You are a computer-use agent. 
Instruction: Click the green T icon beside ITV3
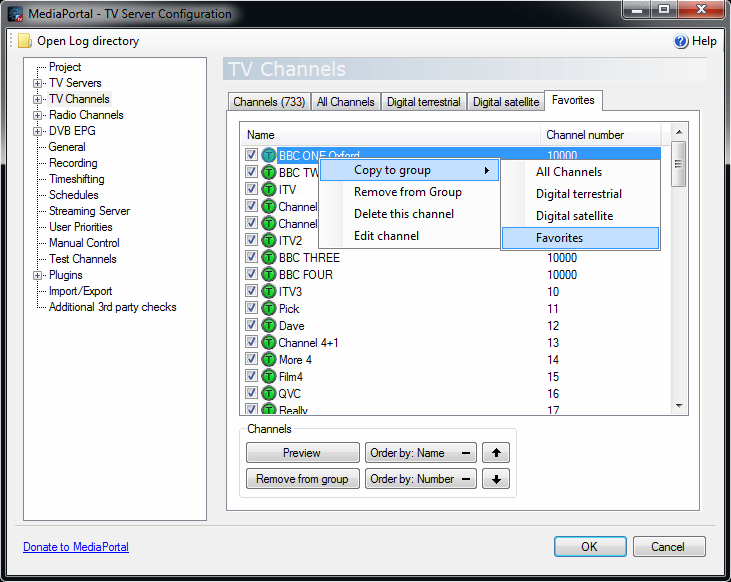tap(269, 291)
